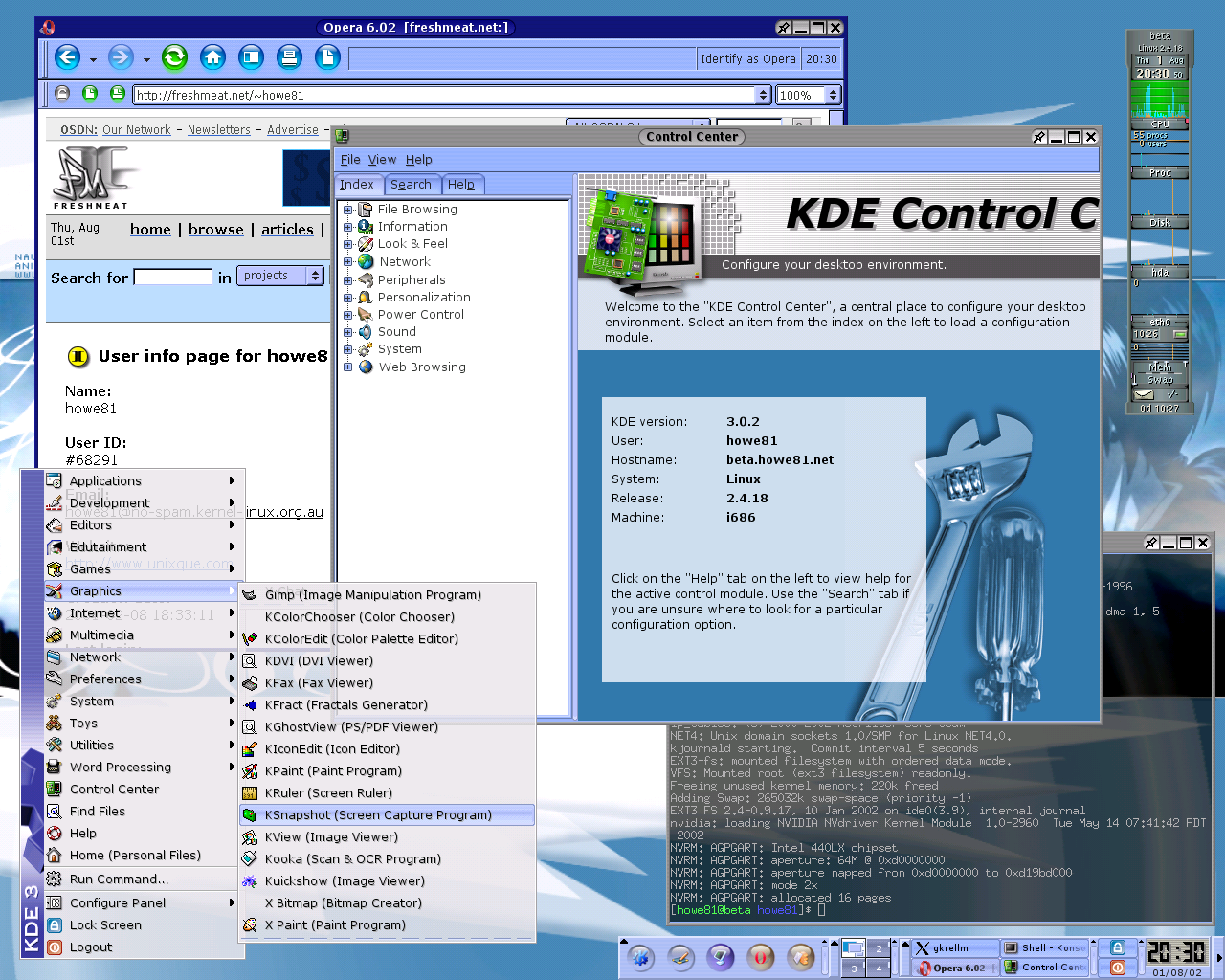Click the Sound module speaker icon

click(x=366, y=332)
